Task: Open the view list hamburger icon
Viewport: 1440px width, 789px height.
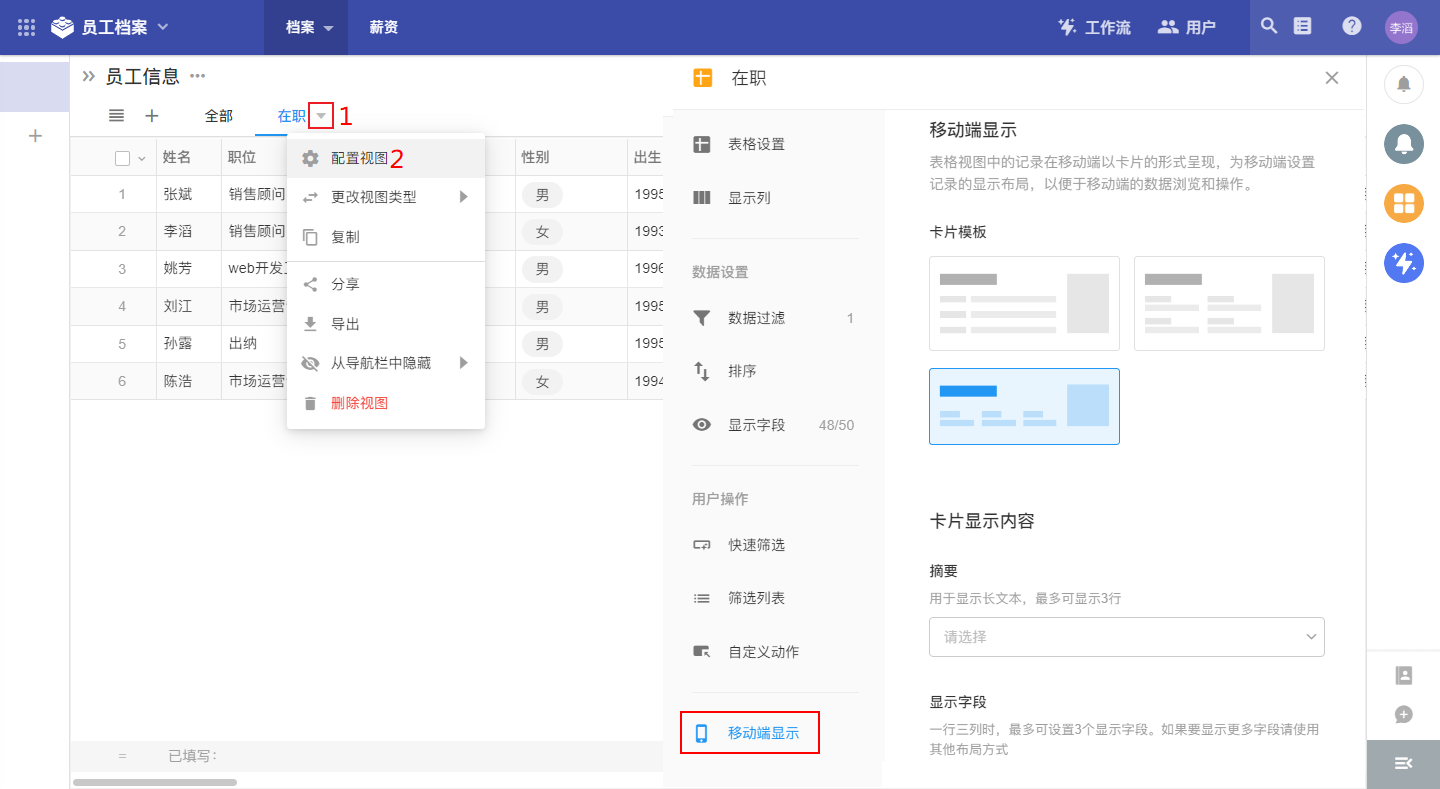Action: click(x=117, y=116)
